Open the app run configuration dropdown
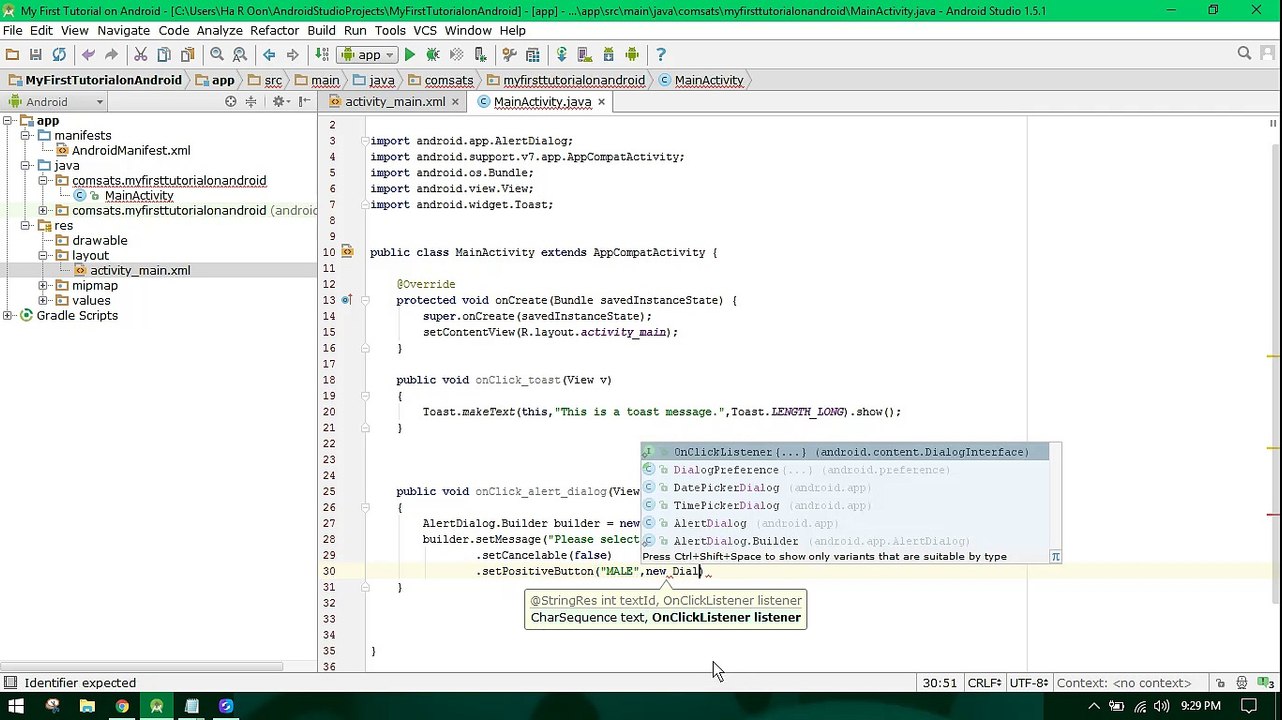Viewport: 1282px width, 720px height. (x=369, y=55)
